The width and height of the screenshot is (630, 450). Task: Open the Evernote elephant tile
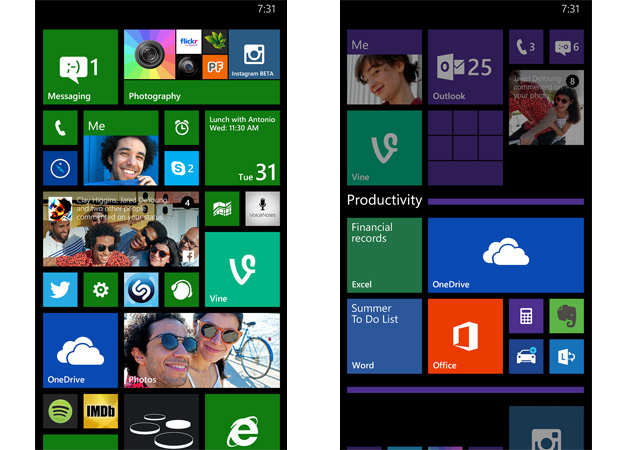coord(567,316)
